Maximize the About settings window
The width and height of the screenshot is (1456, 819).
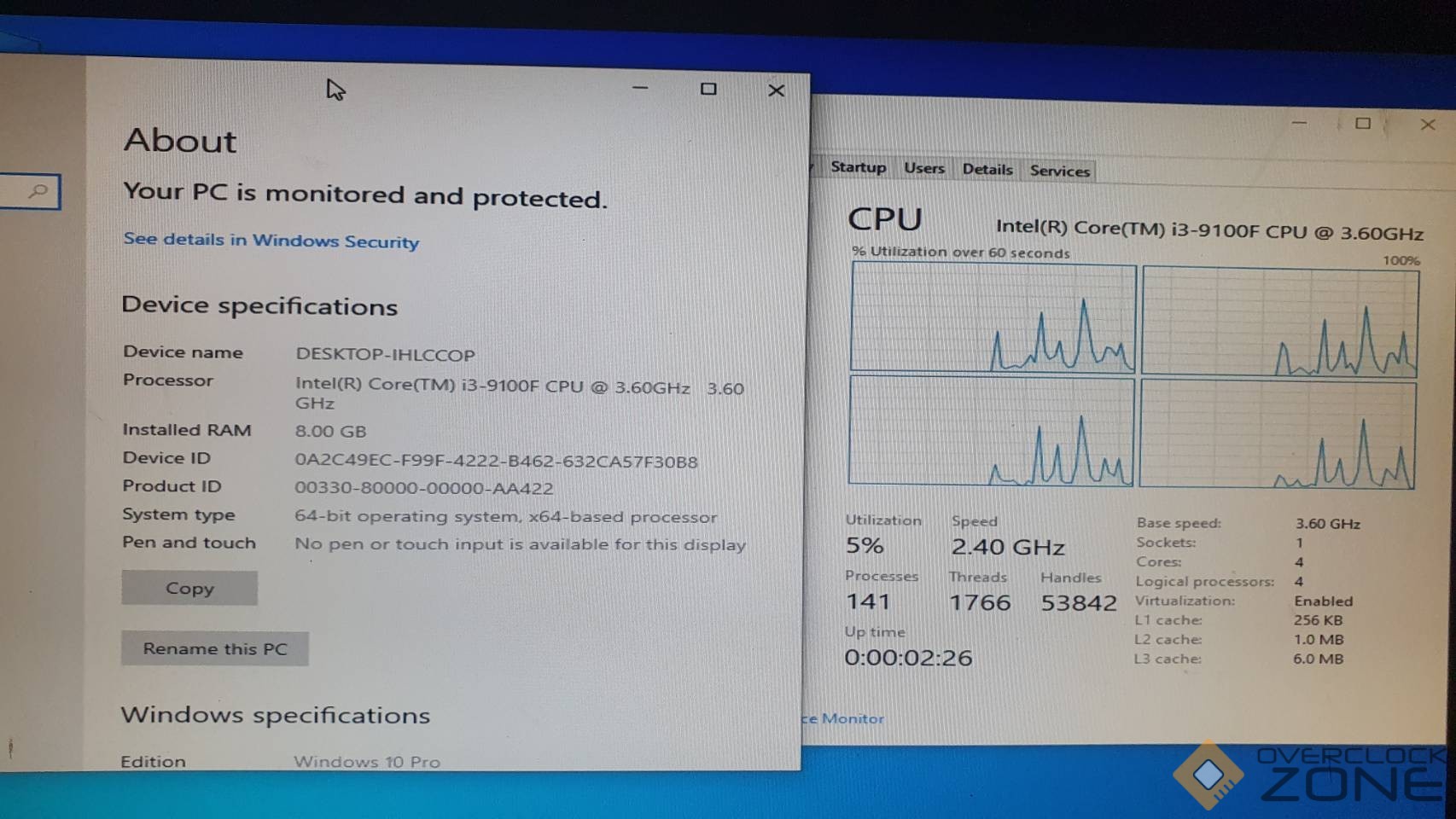[x=708, y=89]
